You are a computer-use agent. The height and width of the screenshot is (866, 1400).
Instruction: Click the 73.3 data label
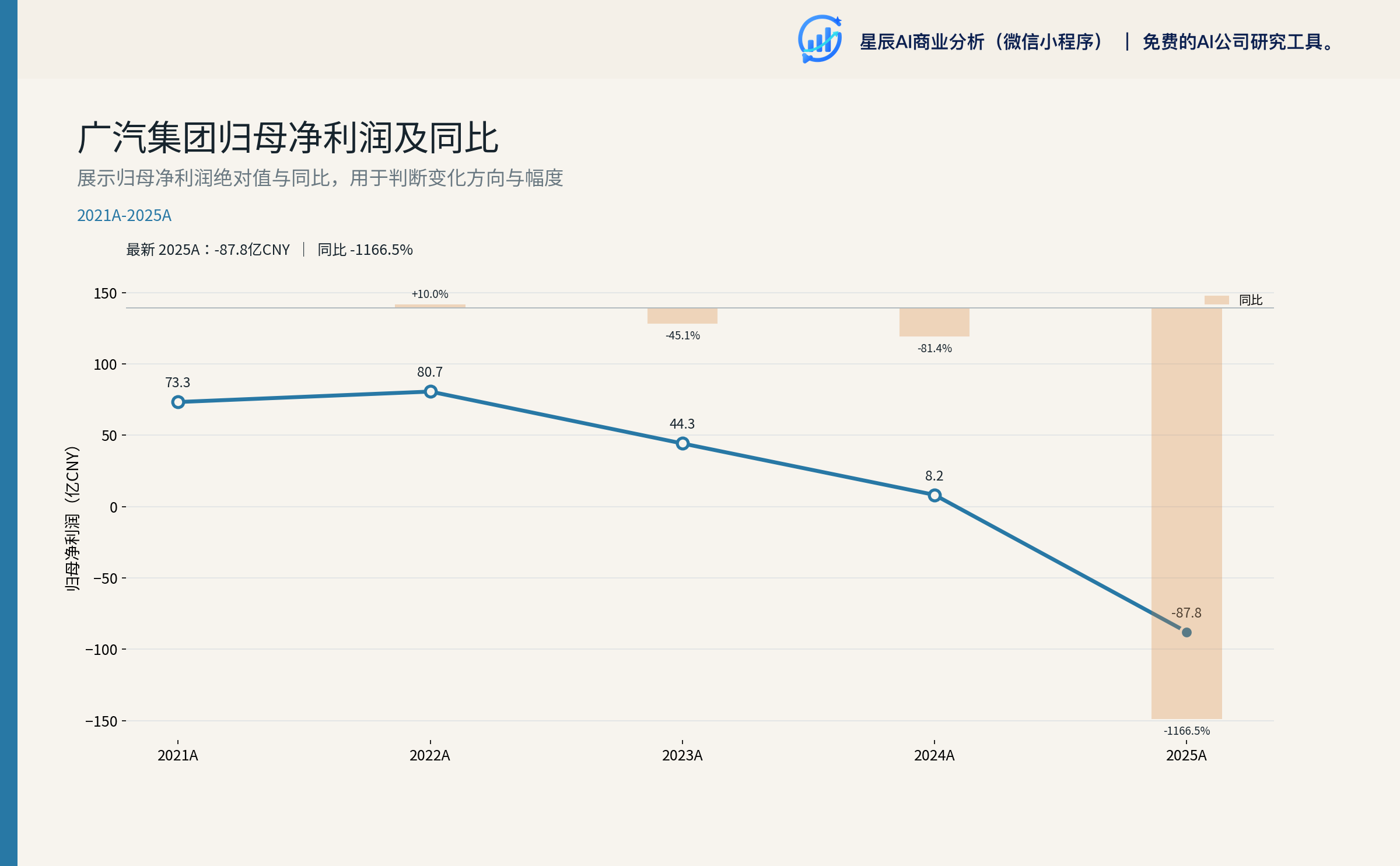point(177,383)
